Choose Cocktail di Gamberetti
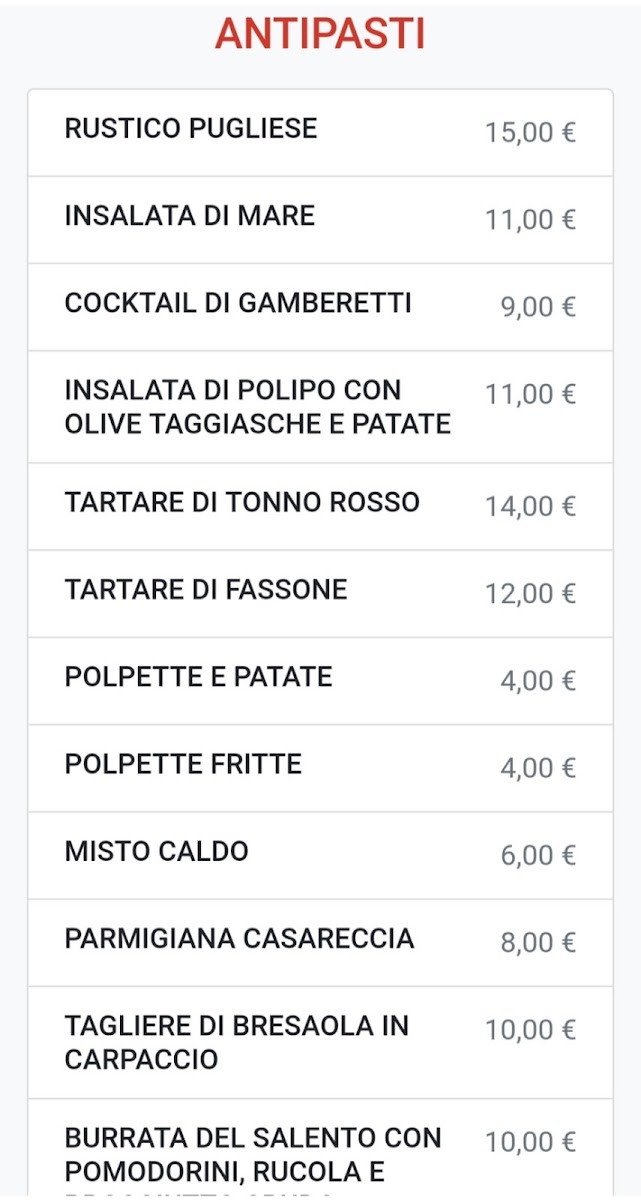The image size is (641, 1200). coord(238,304)
